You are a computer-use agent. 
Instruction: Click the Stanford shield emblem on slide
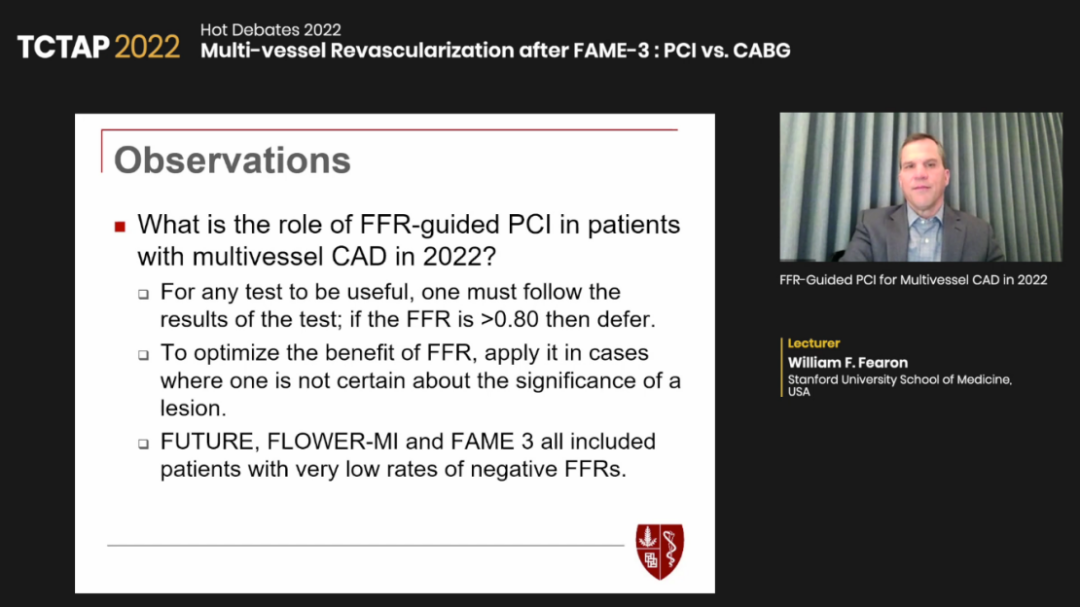659,551
